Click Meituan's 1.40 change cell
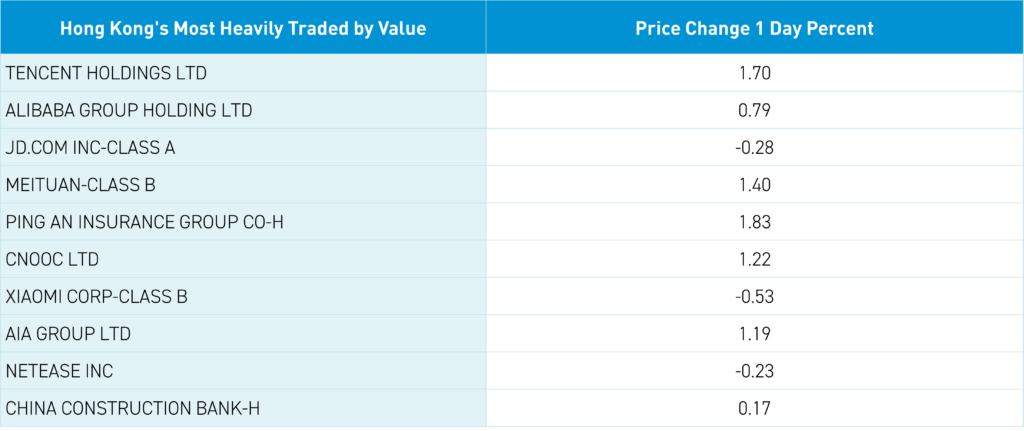 coord(754,184)
